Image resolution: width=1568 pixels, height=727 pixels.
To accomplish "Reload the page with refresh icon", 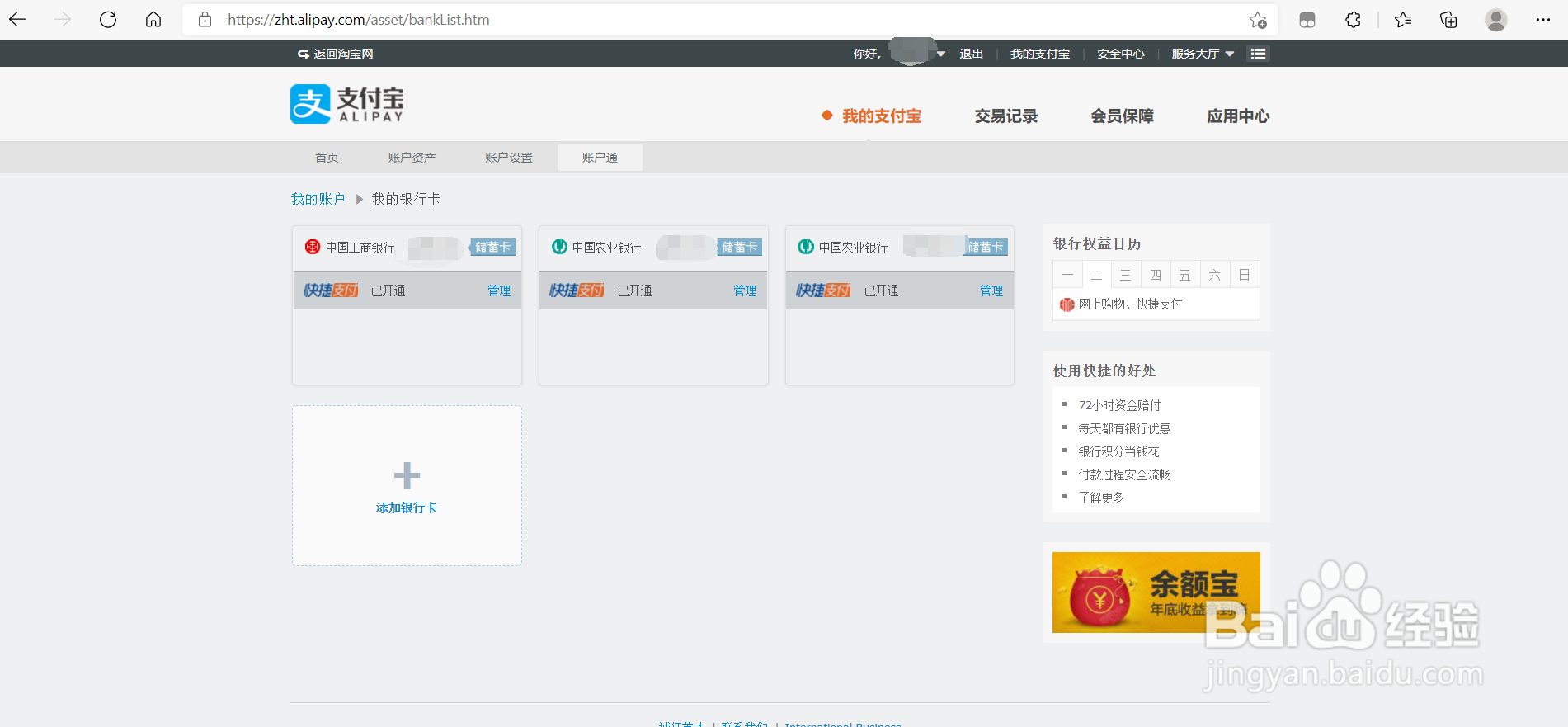I will coord(108,20).
